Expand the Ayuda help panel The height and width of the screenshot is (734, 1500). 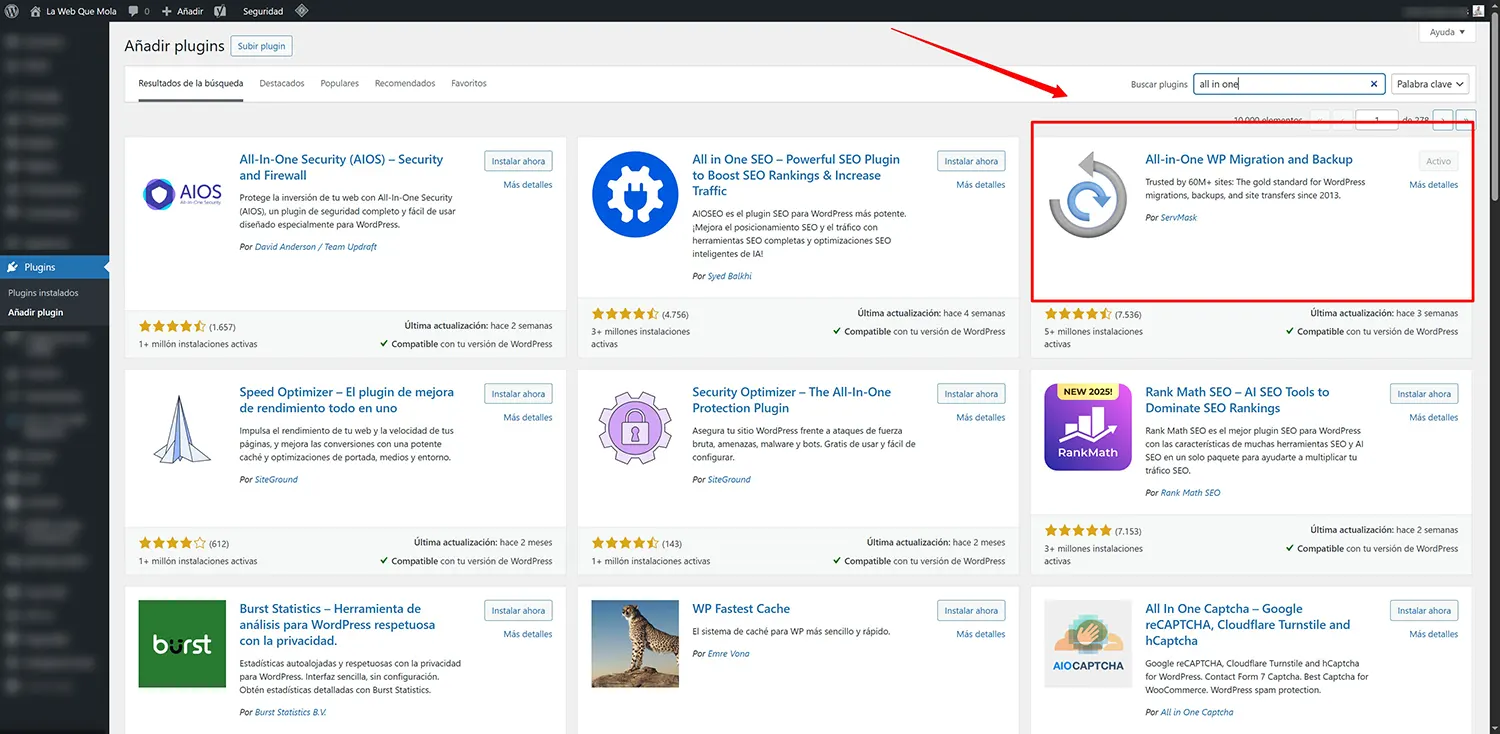pos(1447,32)
